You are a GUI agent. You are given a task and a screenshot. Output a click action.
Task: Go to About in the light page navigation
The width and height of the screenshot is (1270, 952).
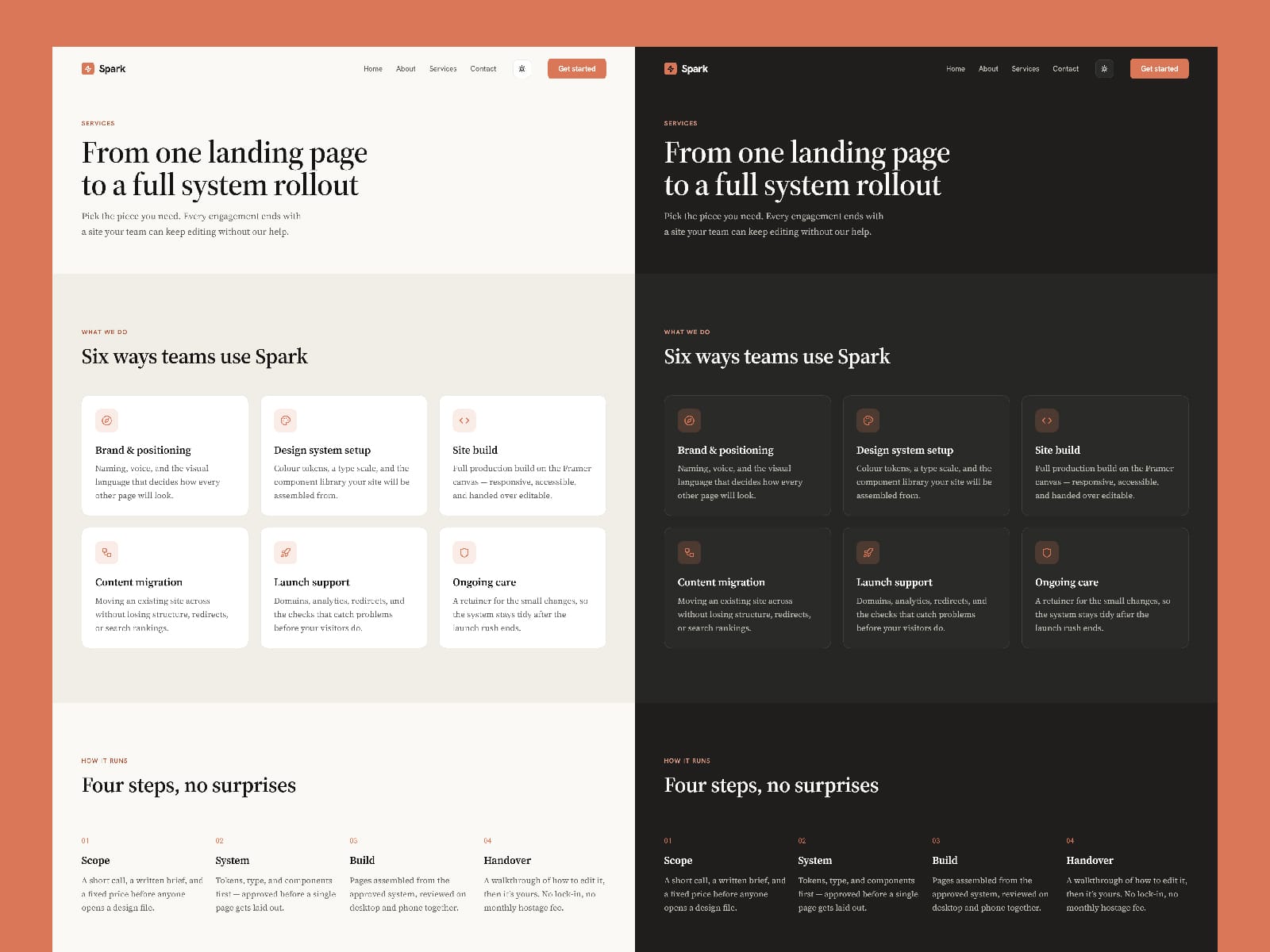click(x=406, y=69)
